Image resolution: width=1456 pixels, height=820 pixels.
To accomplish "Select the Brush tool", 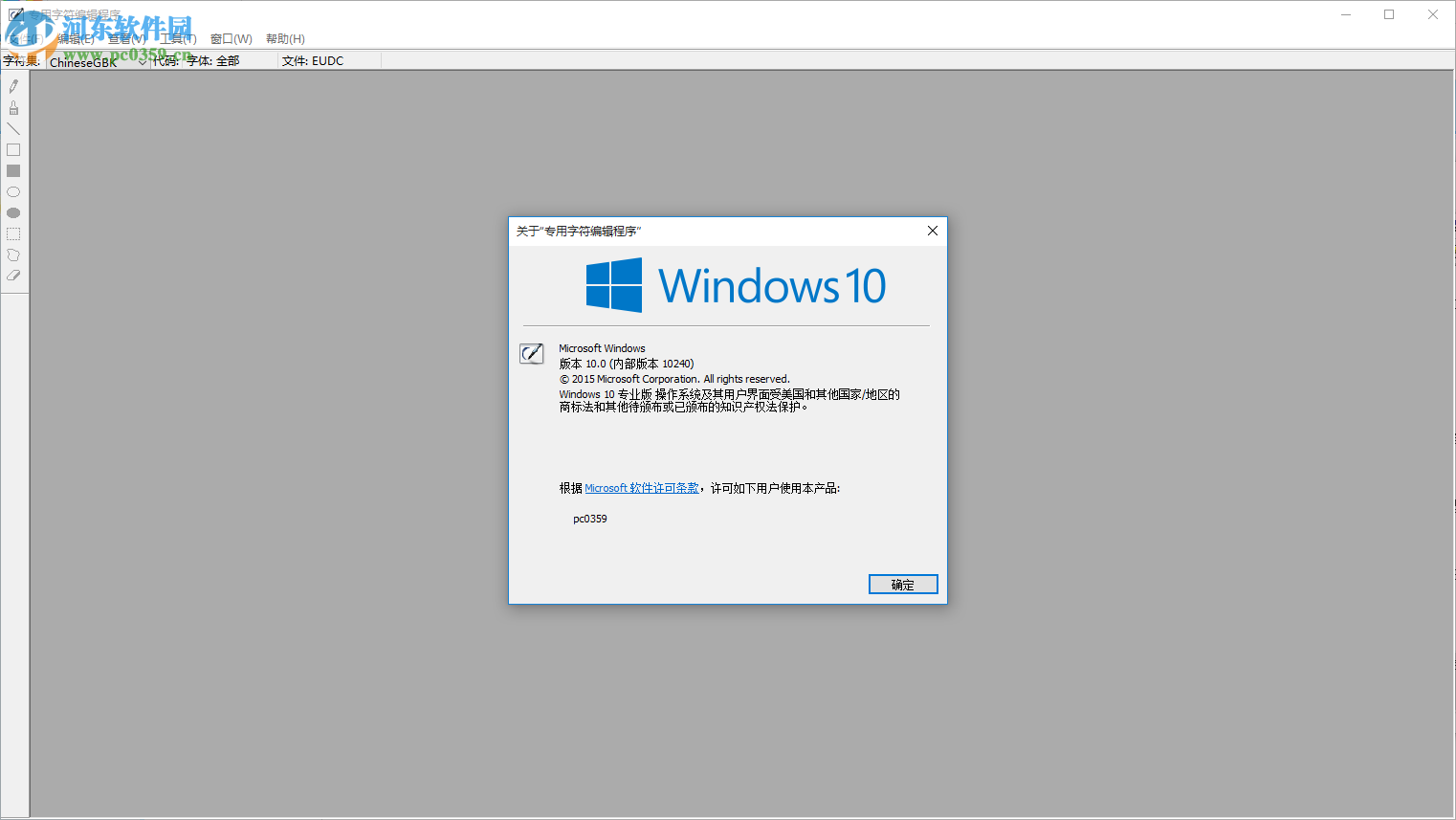I will pyautogui.click(x=13, y=108).
